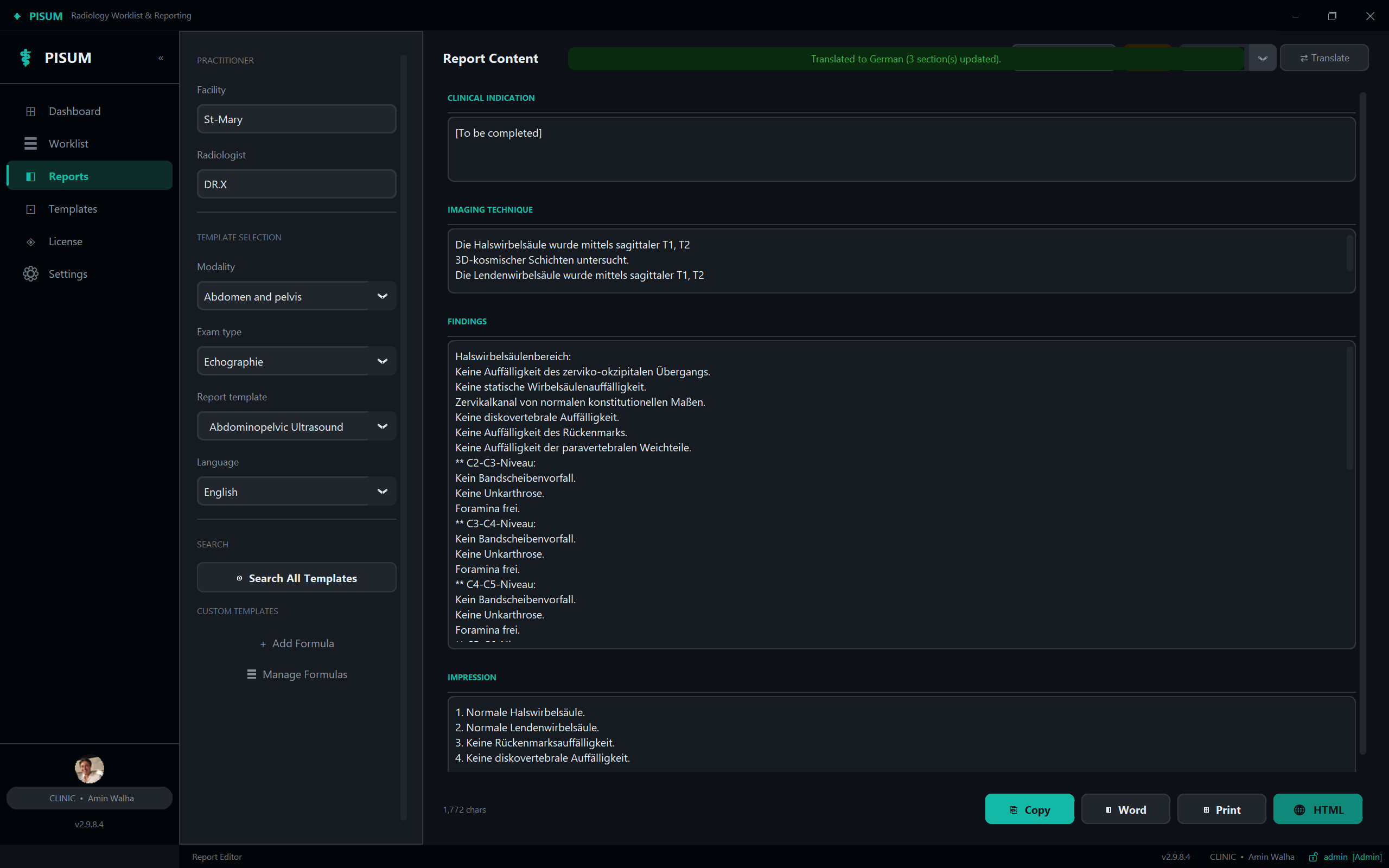This screenshot has width=1389, height=868.
Task: Click the PISUM caduceus logo icon
Action: (x=26, y=58)
